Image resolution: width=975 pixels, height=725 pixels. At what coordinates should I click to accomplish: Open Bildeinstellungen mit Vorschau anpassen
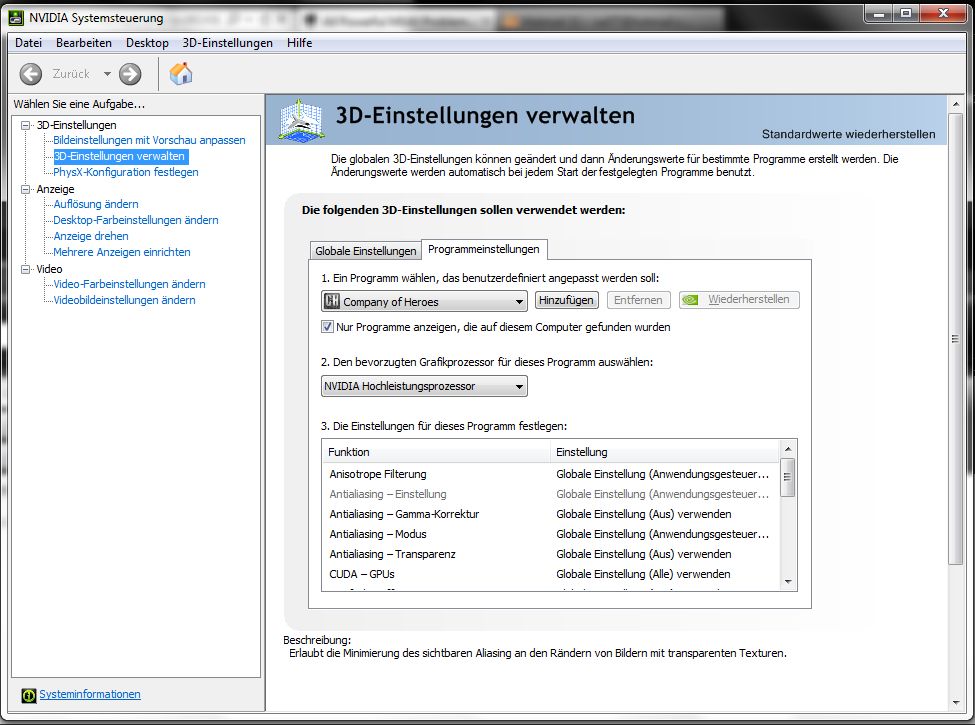(x=149, y=141)
